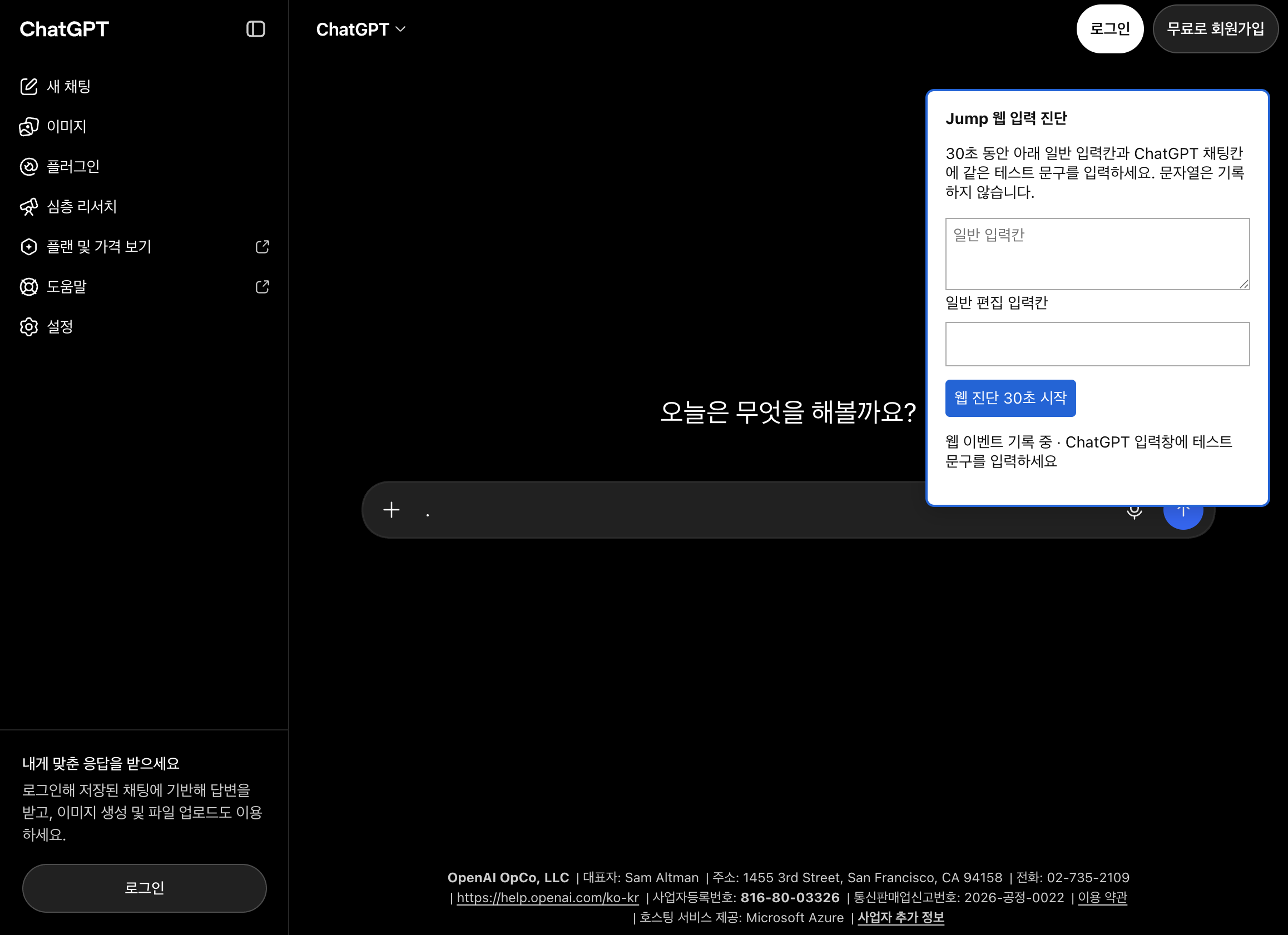The image size is (1288, 935).
Task: Click the 이미지 images icon
Action: [x=29, y=126]
